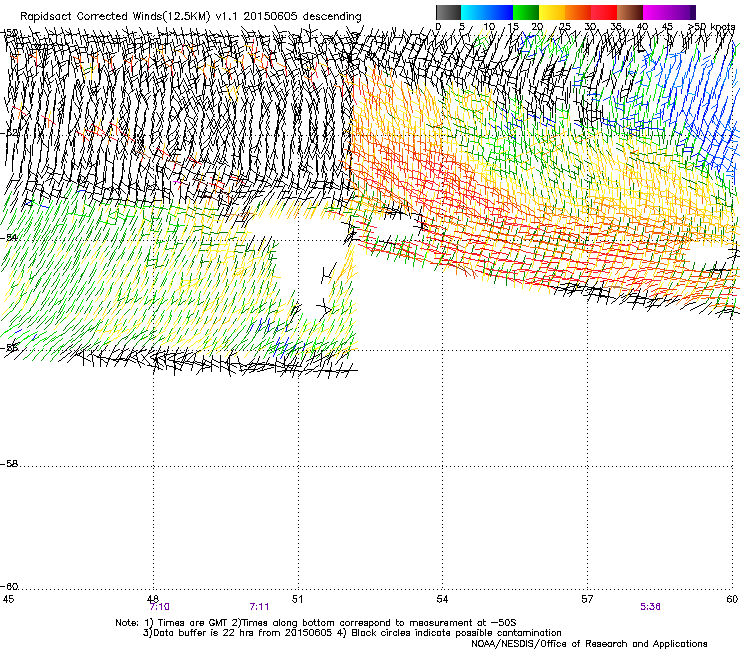The width and height of the screenshot is (740, 650).
Task: Click the '45' label under the color scale
Action: coord(668,27)
